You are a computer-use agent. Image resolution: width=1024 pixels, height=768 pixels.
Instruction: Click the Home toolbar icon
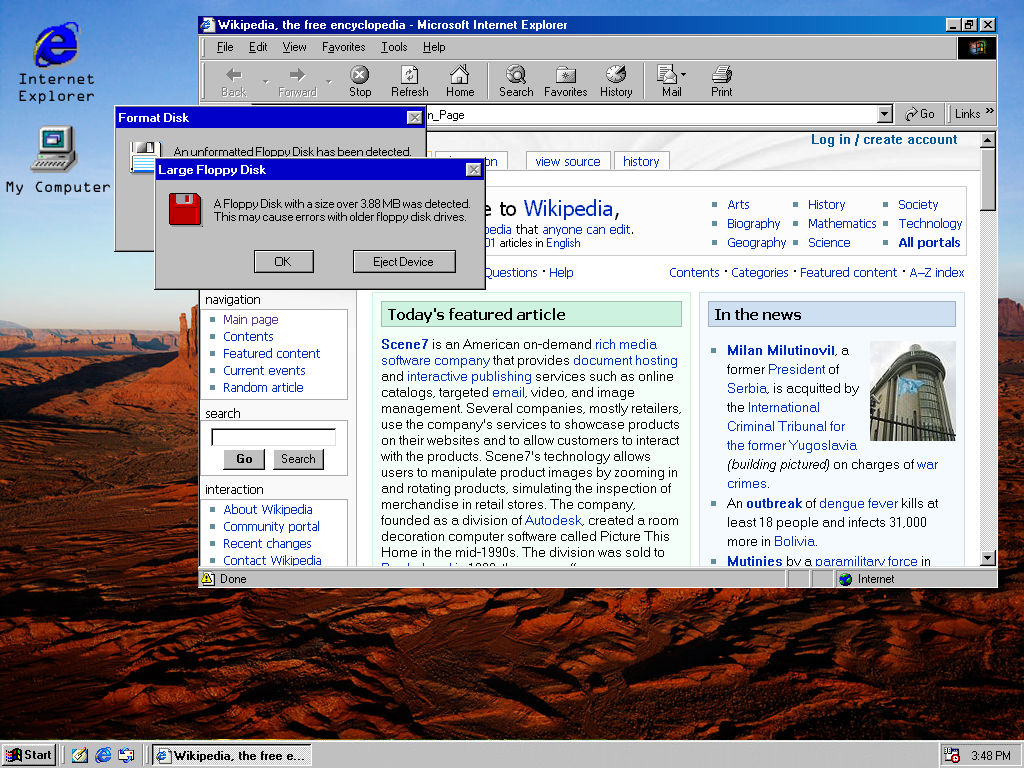tap(459, 81)
